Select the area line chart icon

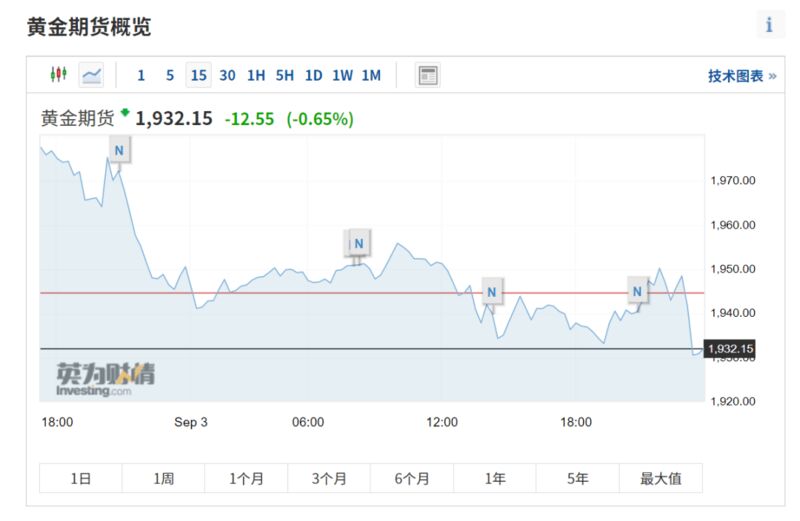(x=92, y=75)
